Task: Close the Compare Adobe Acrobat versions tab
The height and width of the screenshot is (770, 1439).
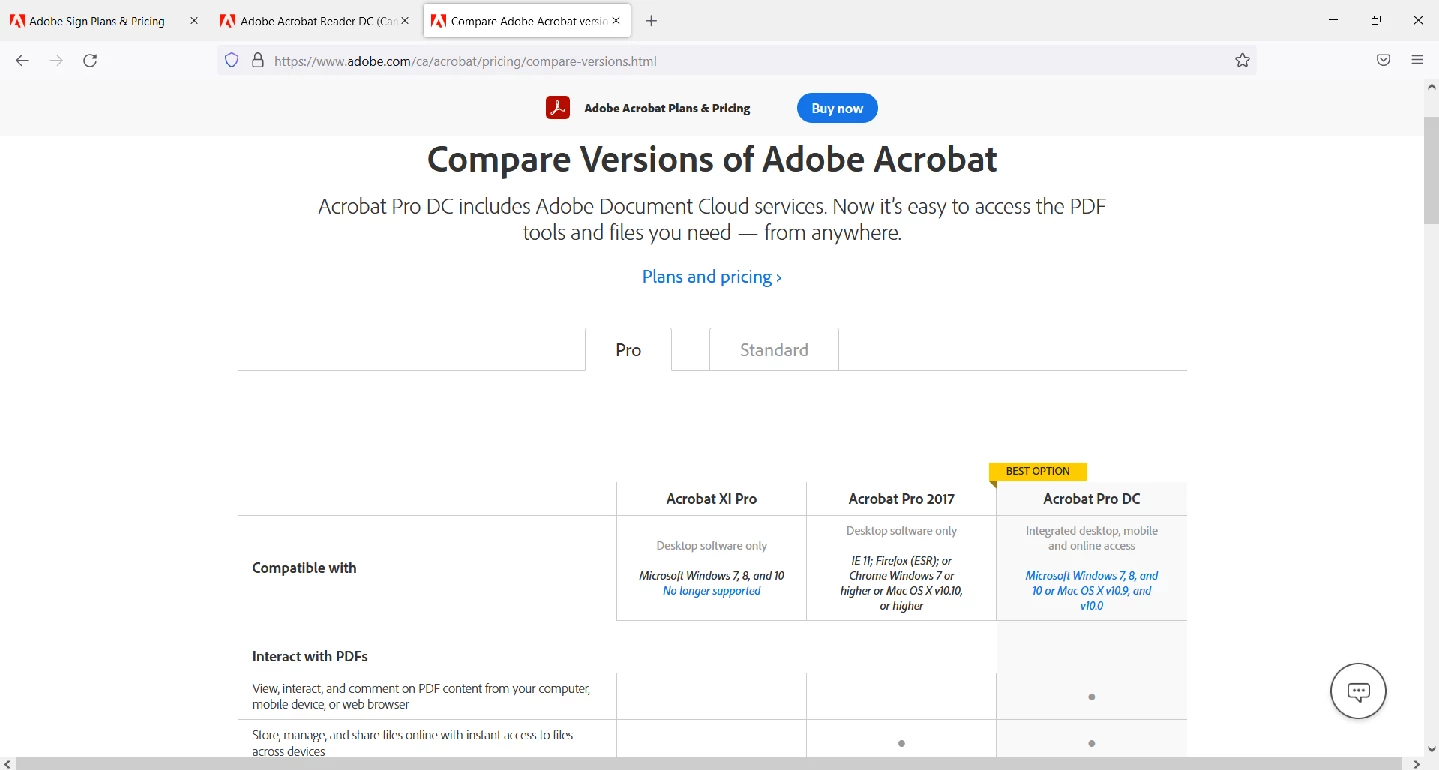Action: pos(616,20)
